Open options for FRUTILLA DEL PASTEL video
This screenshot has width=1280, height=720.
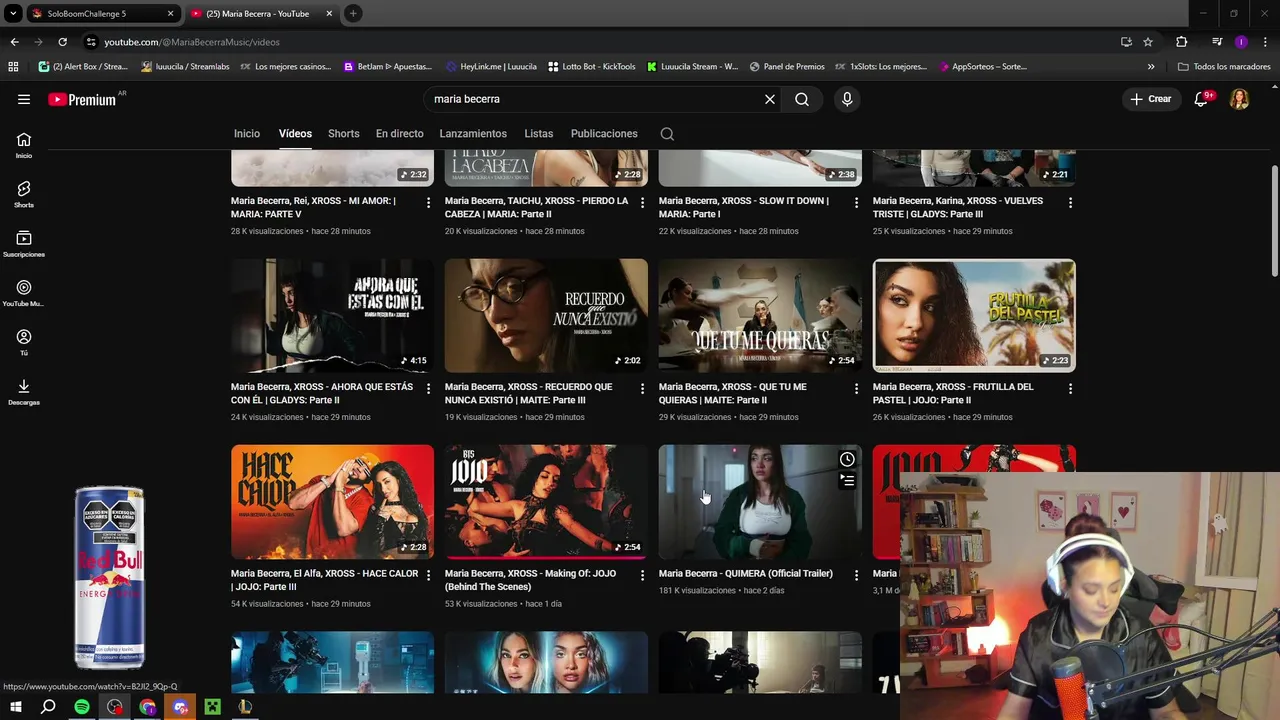1070,388
